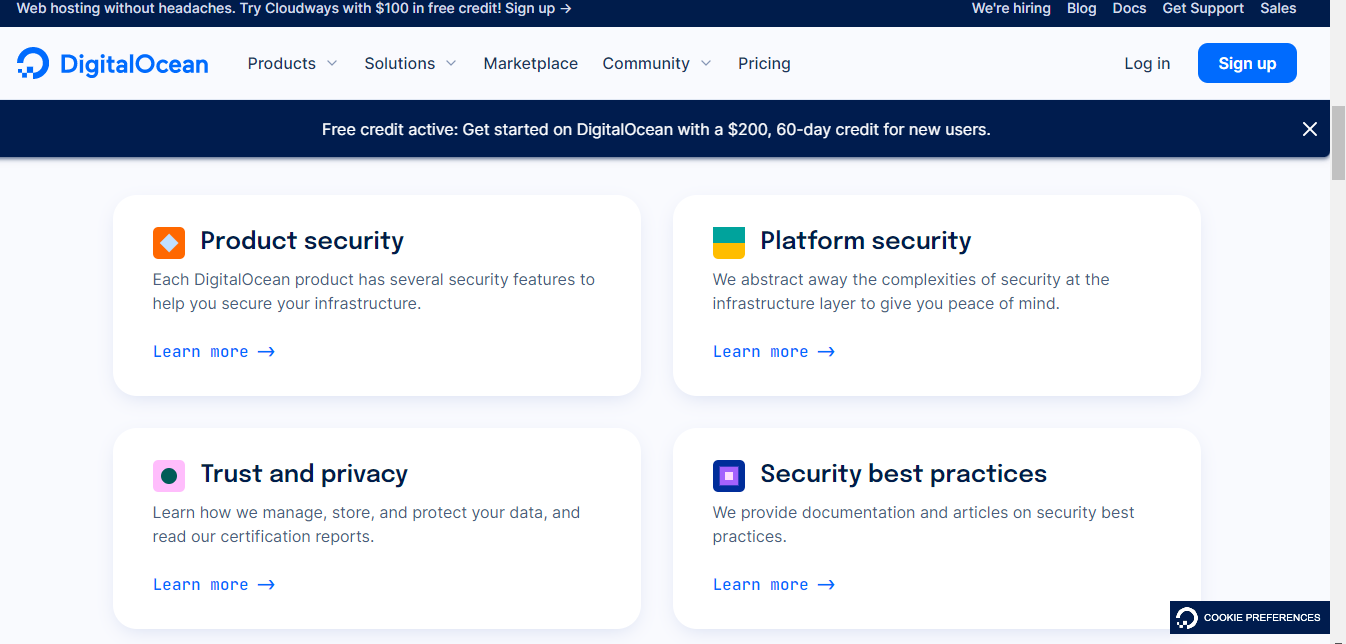Click the blue Sign up button
Screen dimensions: 1346x644
point(1247,63)
